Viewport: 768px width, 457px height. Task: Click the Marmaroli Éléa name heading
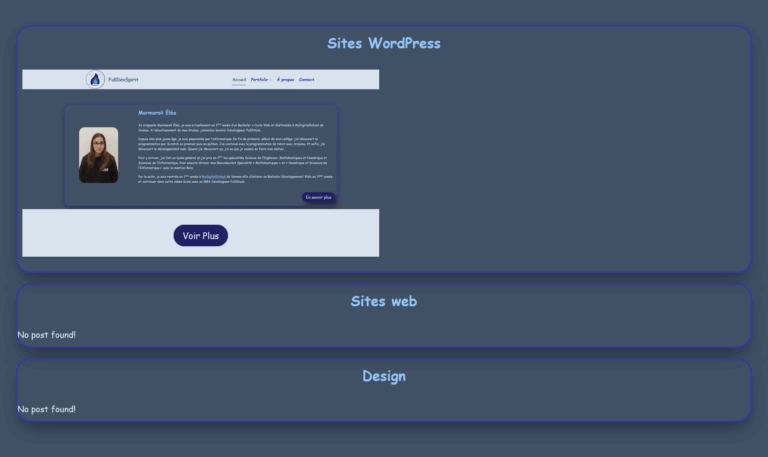point(157,113)
